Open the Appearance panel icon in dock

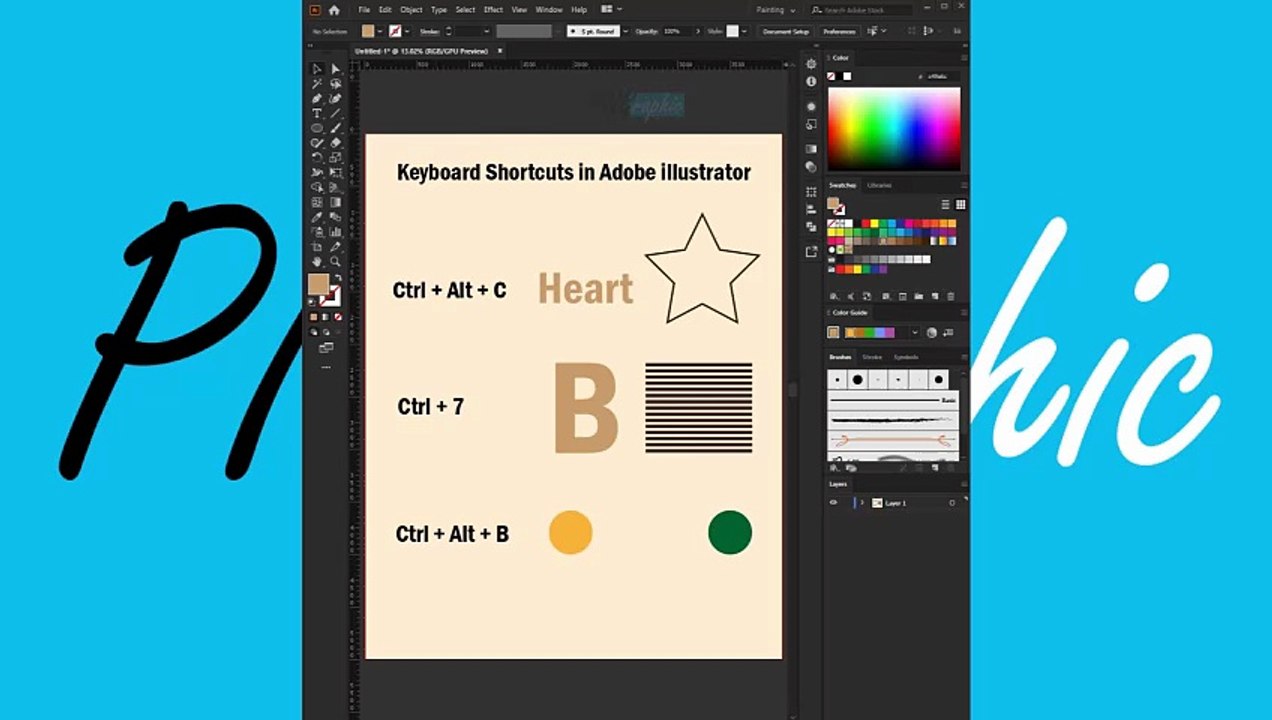pyautogui.click(x=811, y=107)
